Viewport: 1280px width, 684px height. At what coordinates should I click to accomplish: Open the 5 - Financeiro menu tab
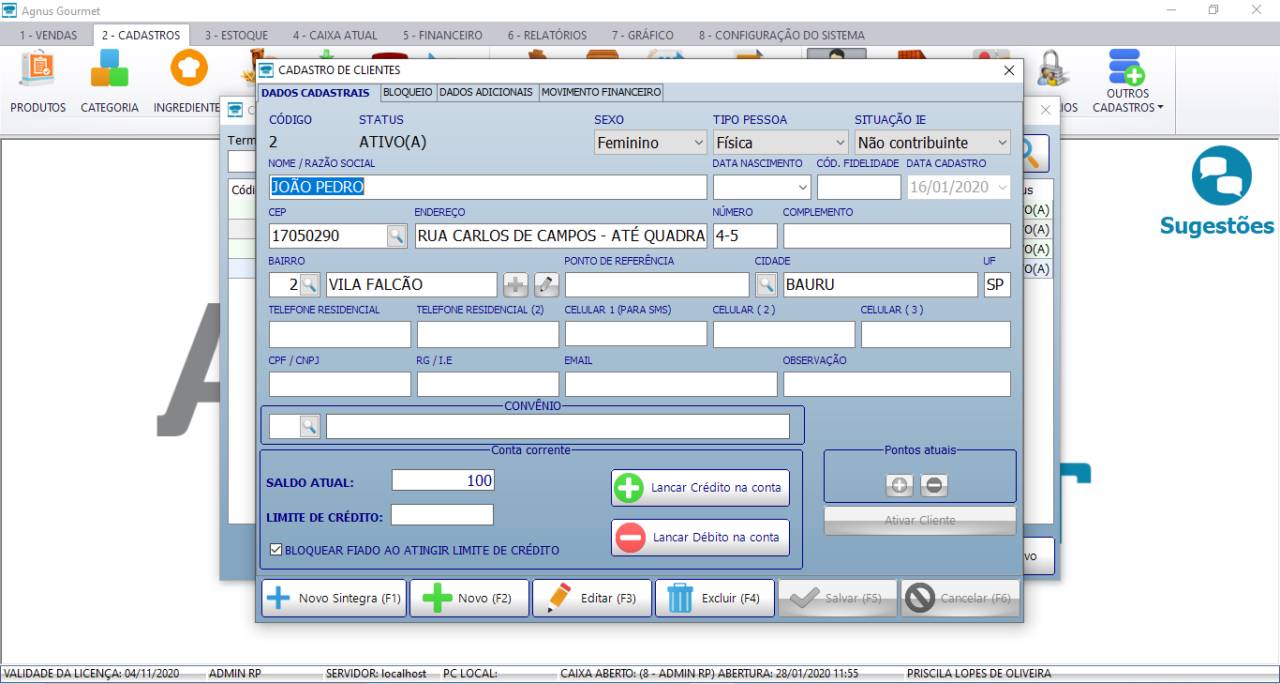[x=442, y=35]
